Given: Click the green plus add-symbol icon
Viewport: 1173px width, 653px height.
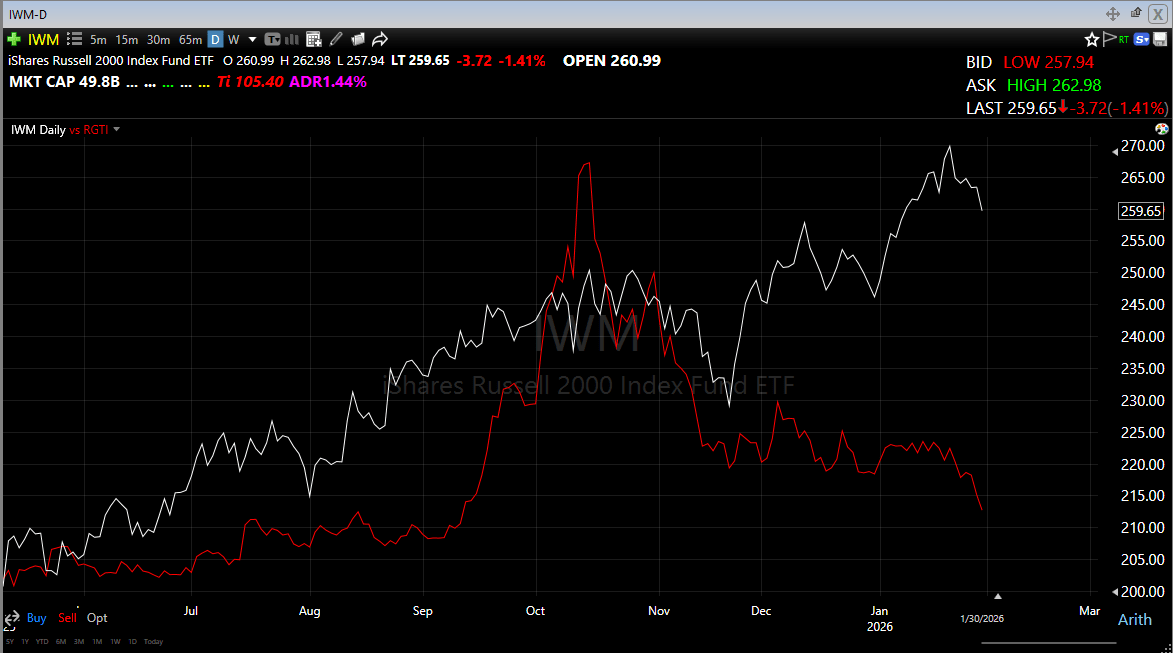Looking at the screenshot, I should 13,39.
